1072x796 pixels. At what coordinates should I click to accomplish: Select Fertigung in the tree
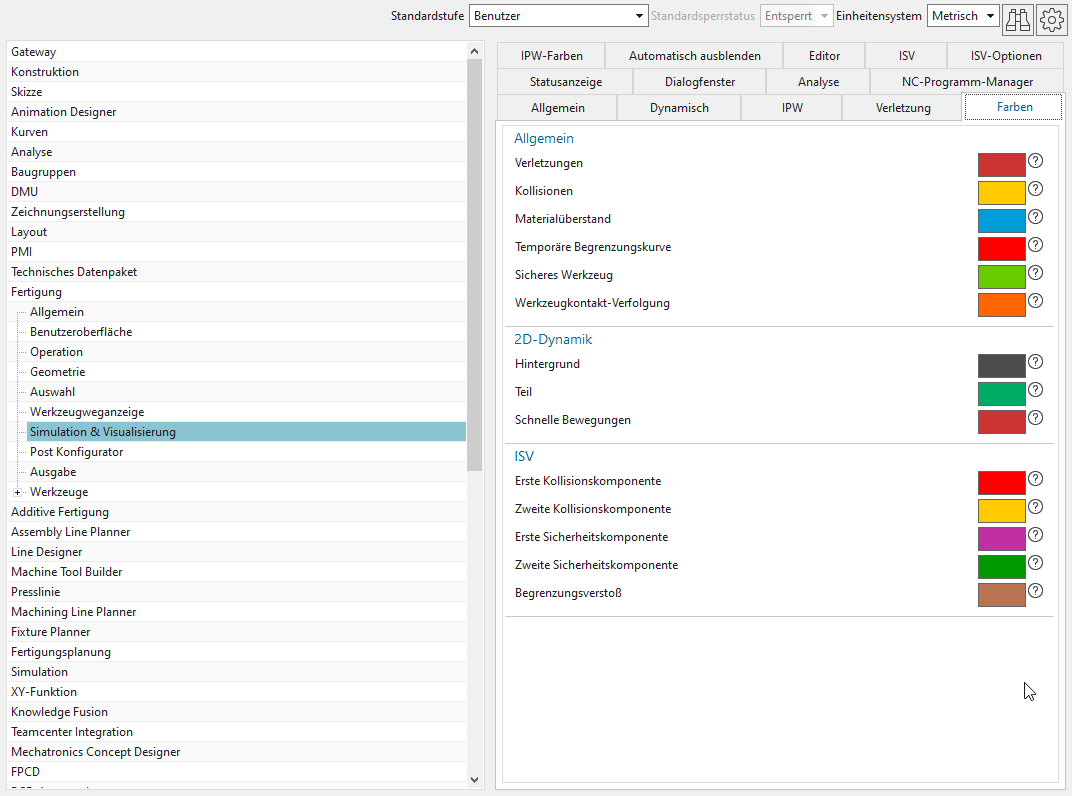coord(237,292)
